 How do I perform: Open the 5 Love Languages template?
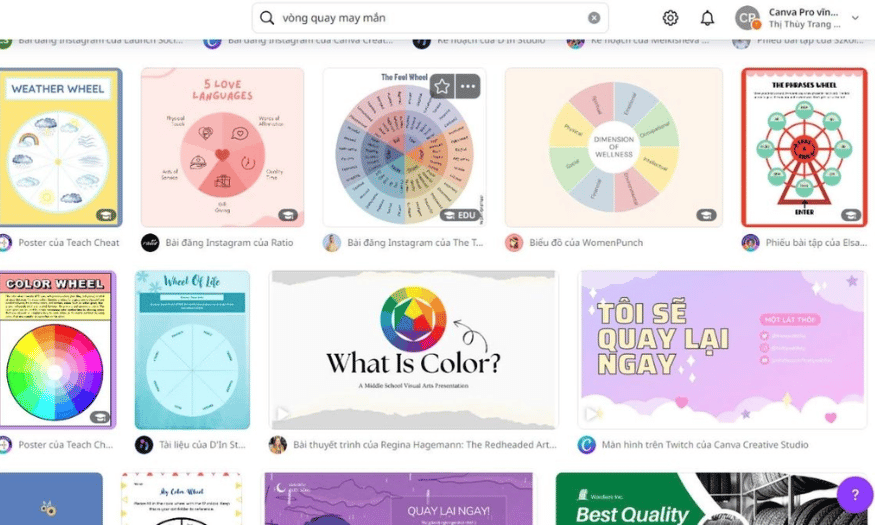pyautogui.click(x=223, y=147)
